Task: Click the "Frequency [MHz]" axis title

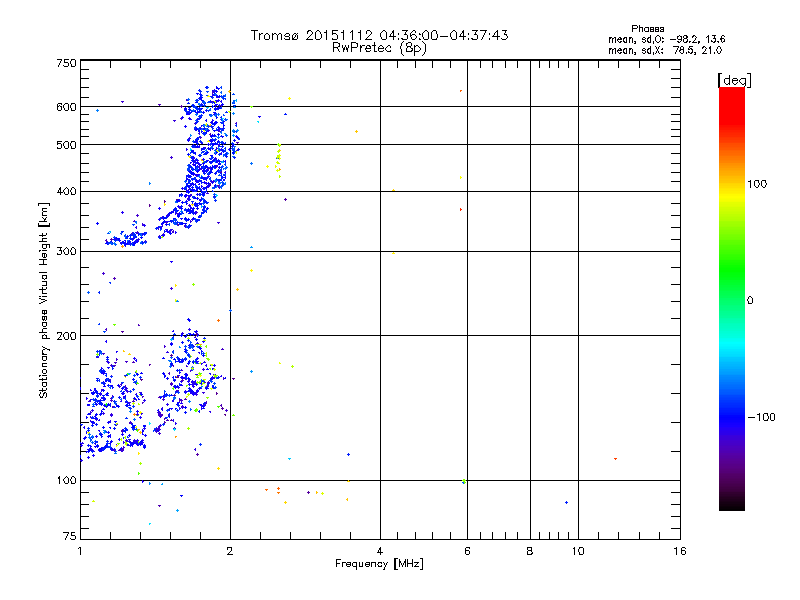Action: [379, 564]
